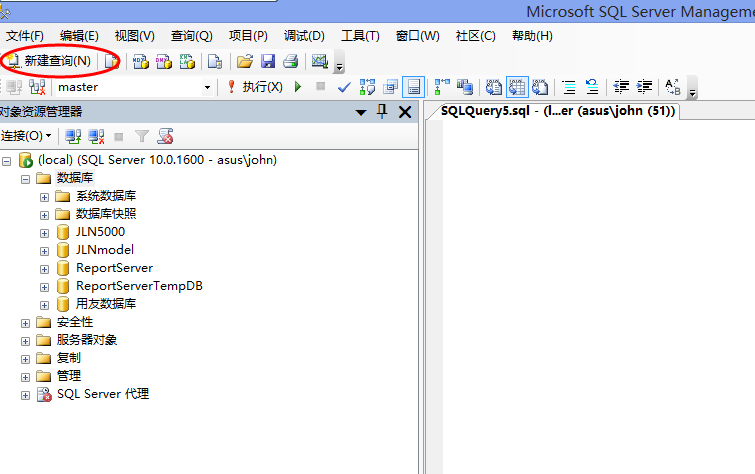
Task: Open the Activity Monitor icon
Action: point(320,61)
